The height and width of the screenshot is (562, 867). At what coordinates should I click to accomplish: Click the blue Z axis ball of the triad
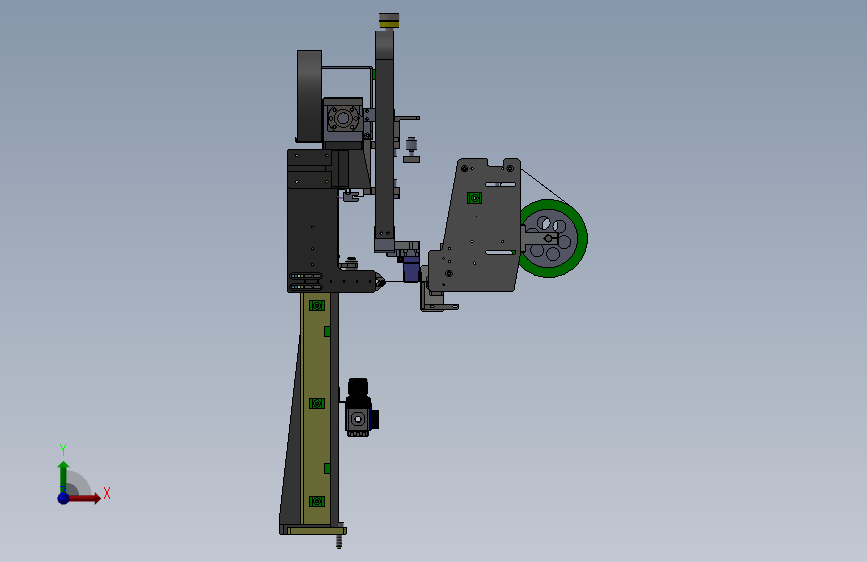pos(63,498)
